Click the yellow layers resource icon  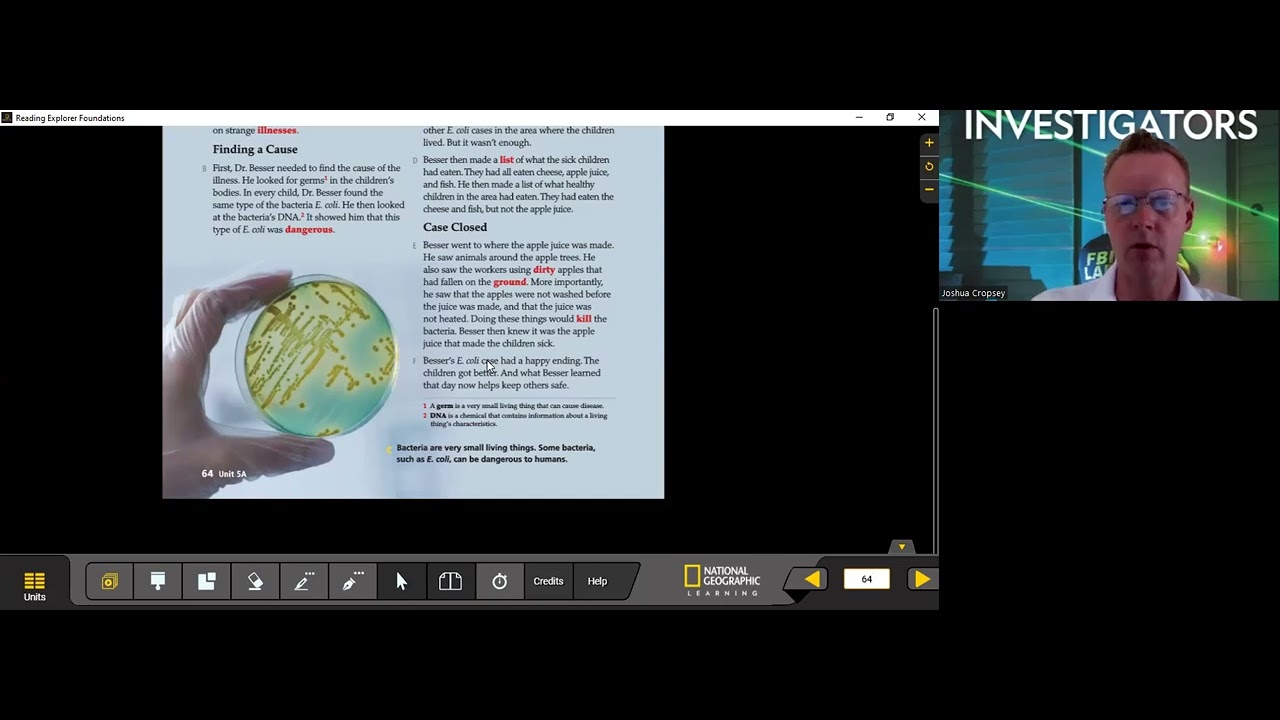pyautogui.click(x=109, y=581)
